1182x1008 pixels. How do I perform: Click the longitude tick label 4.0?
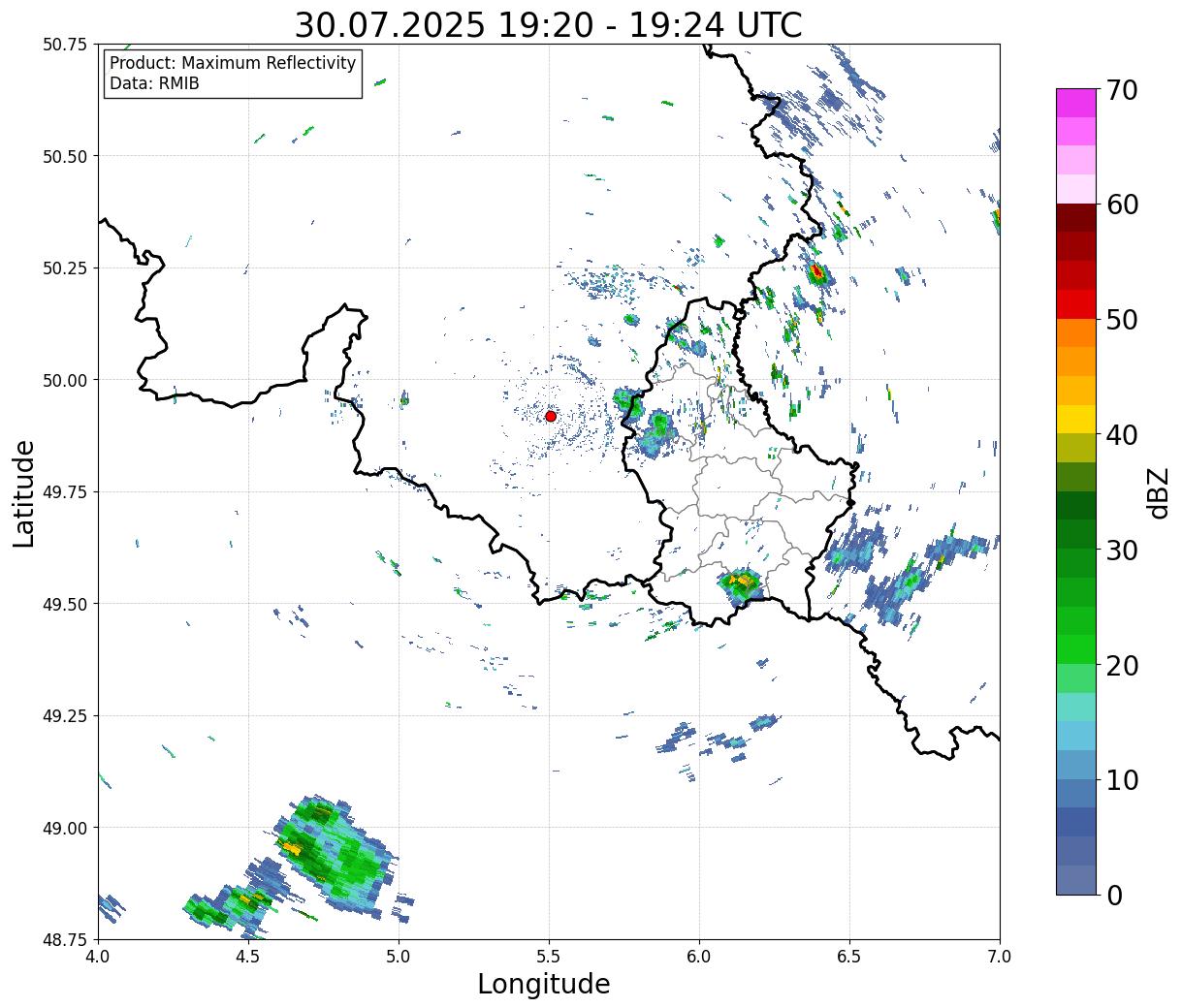pos(98,957)
